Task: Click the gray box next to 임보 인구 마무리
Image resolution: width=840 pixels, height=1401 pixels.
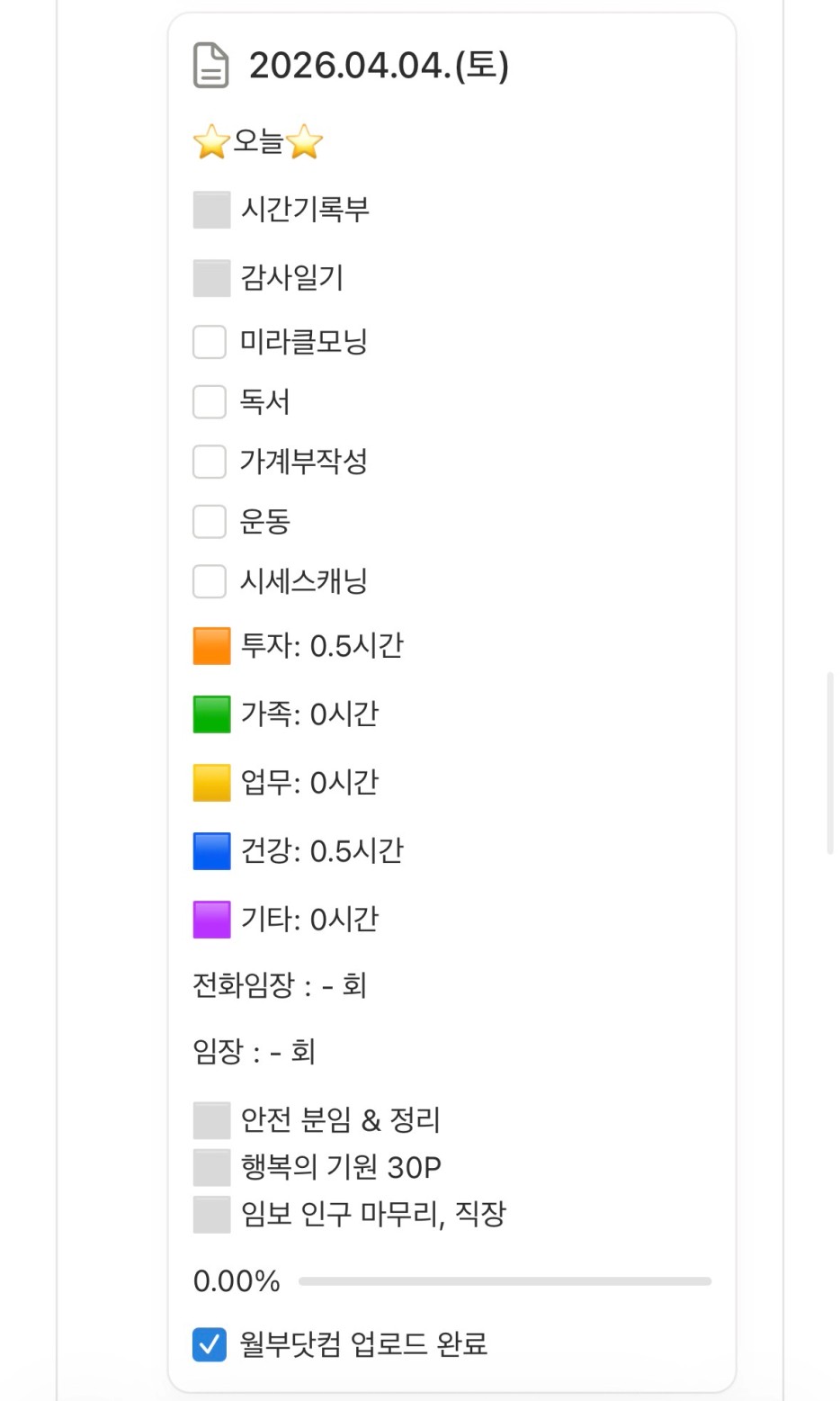Action: coord(212,1215)
